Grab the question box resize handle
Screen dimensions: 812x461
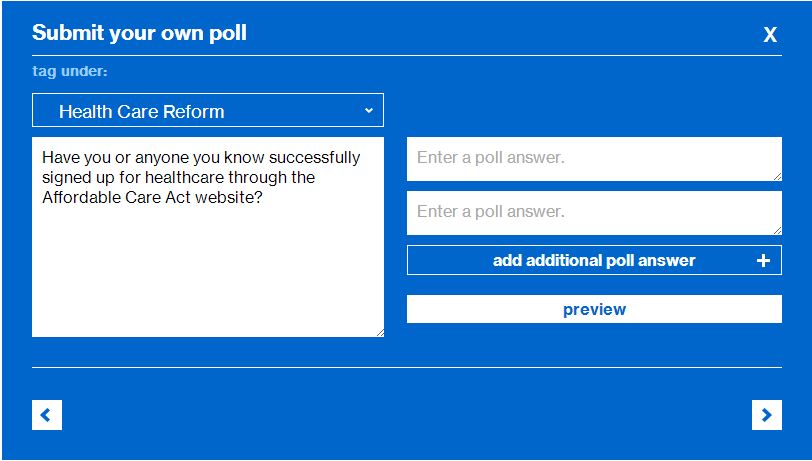point(379,332)
